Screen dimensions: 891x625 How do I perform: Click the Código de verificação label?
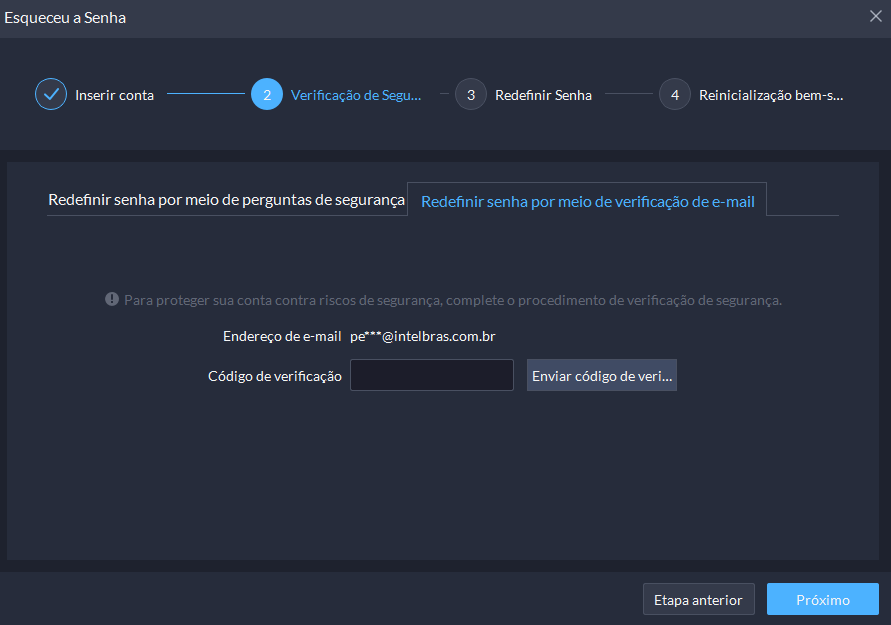coord(274,376)
